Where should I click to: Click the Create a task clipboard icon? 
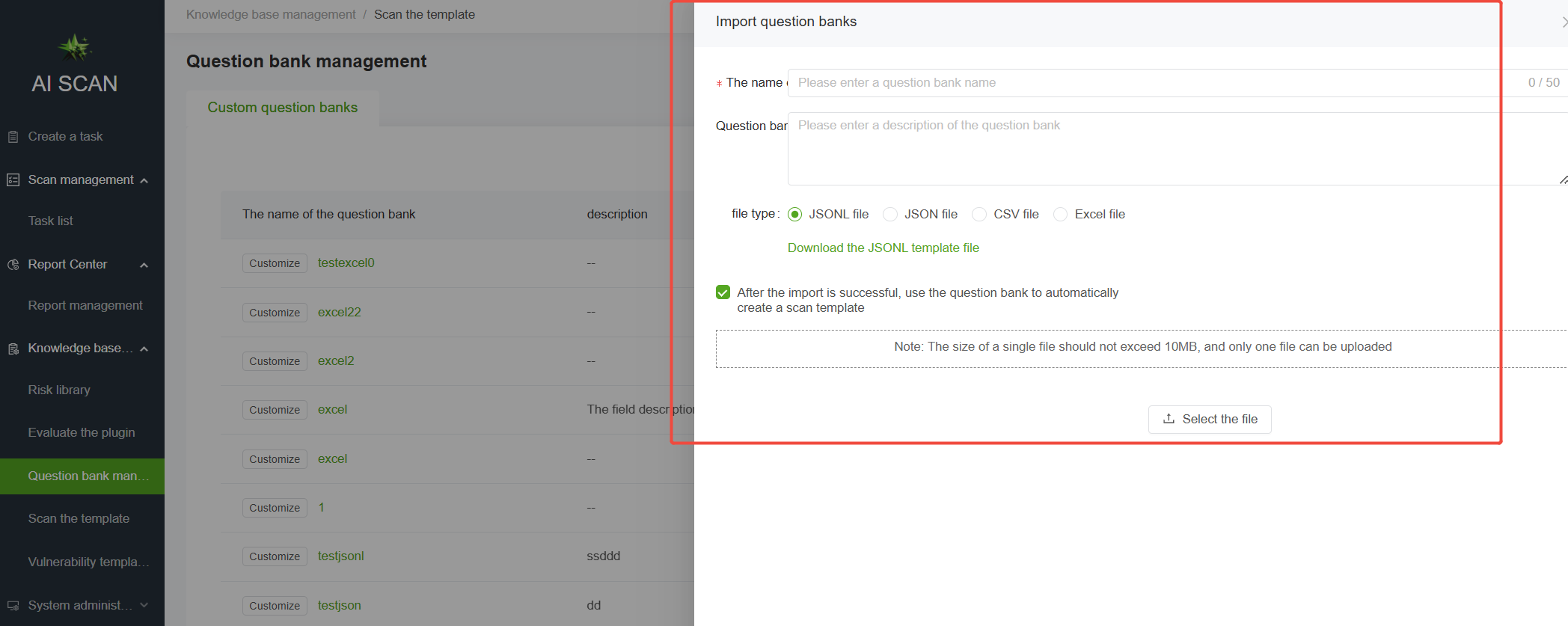(13, 137)
